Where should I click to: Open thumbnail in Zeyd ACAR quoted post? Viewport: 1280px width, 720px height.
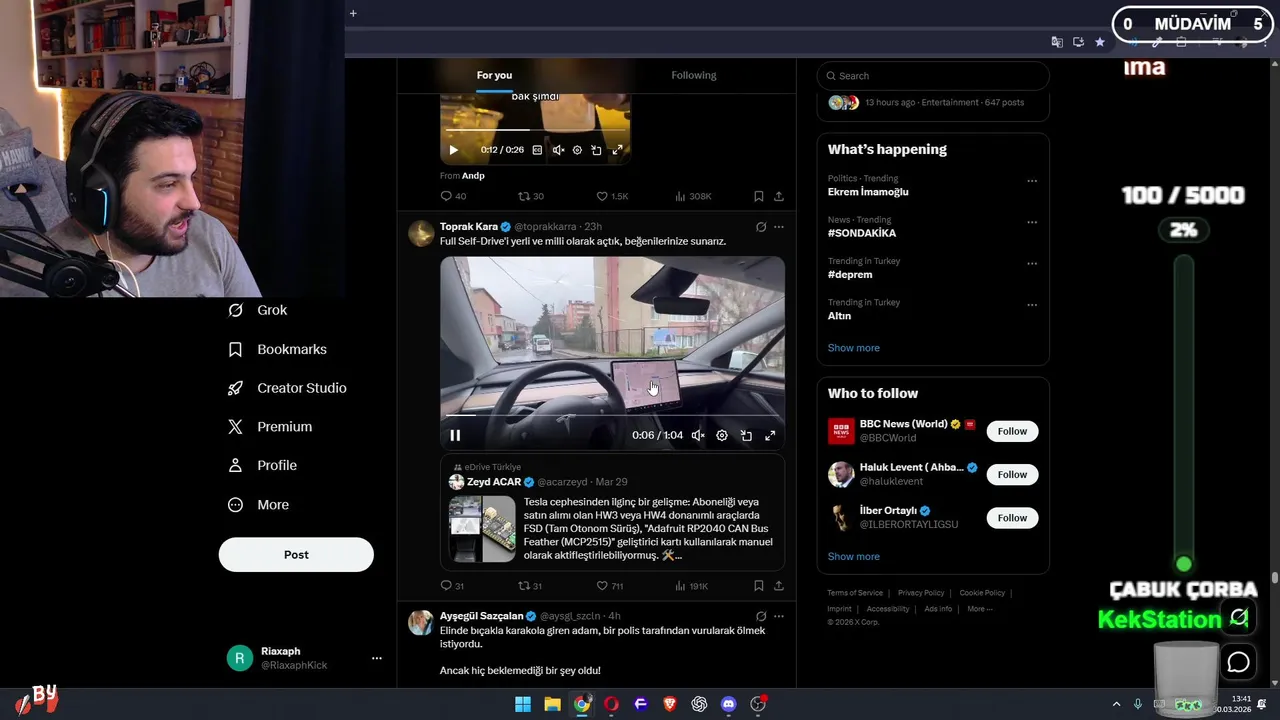click(482, 528)
